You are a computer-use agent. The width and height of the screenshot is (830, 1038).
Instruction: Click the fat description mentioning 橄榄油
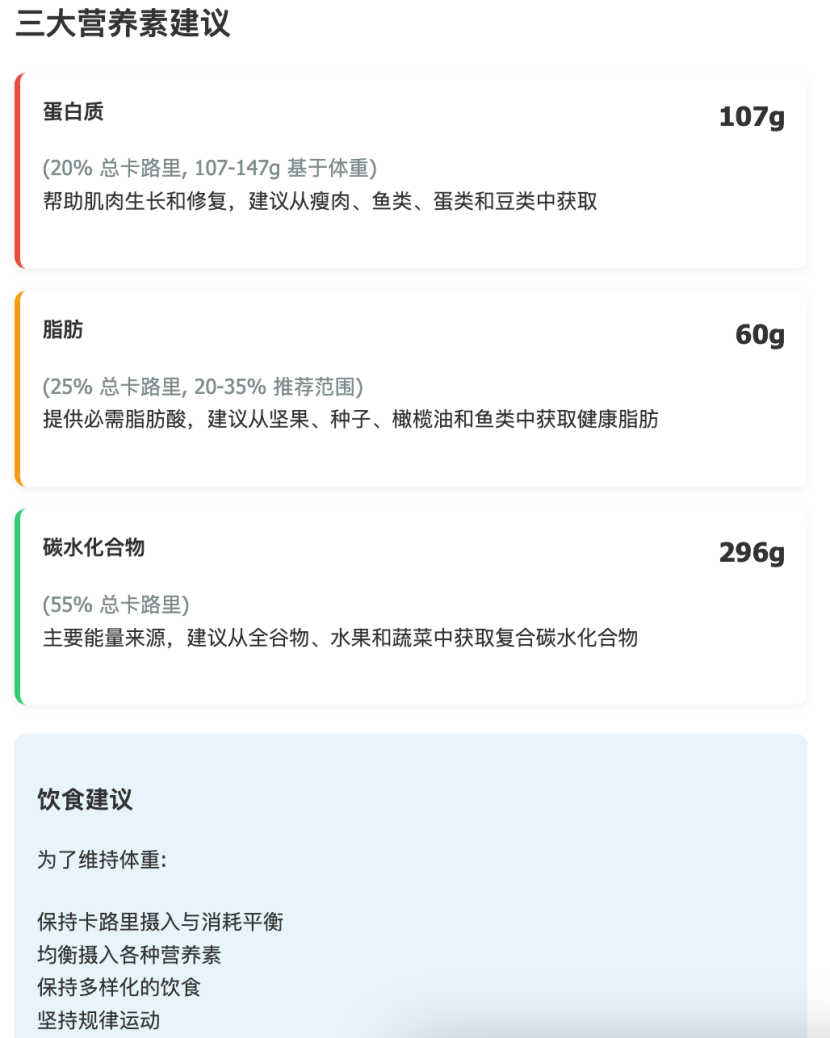click(x=351, y=419)
